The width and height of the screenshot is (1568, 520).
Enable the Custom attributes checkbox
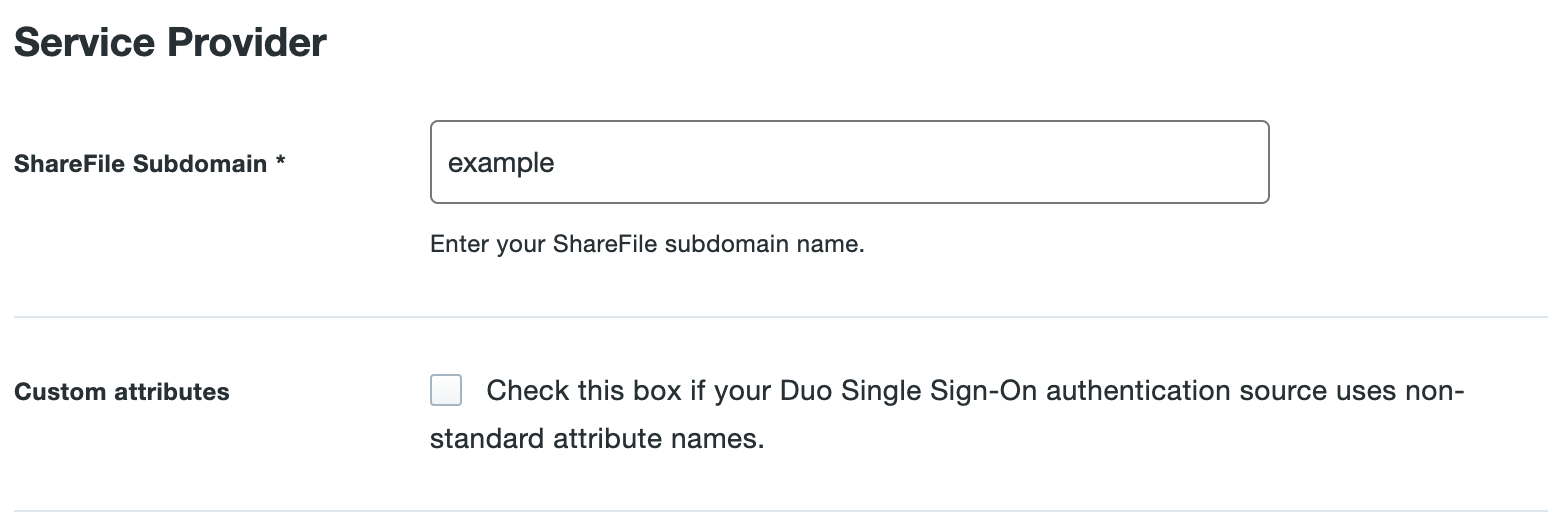(446, 390)
